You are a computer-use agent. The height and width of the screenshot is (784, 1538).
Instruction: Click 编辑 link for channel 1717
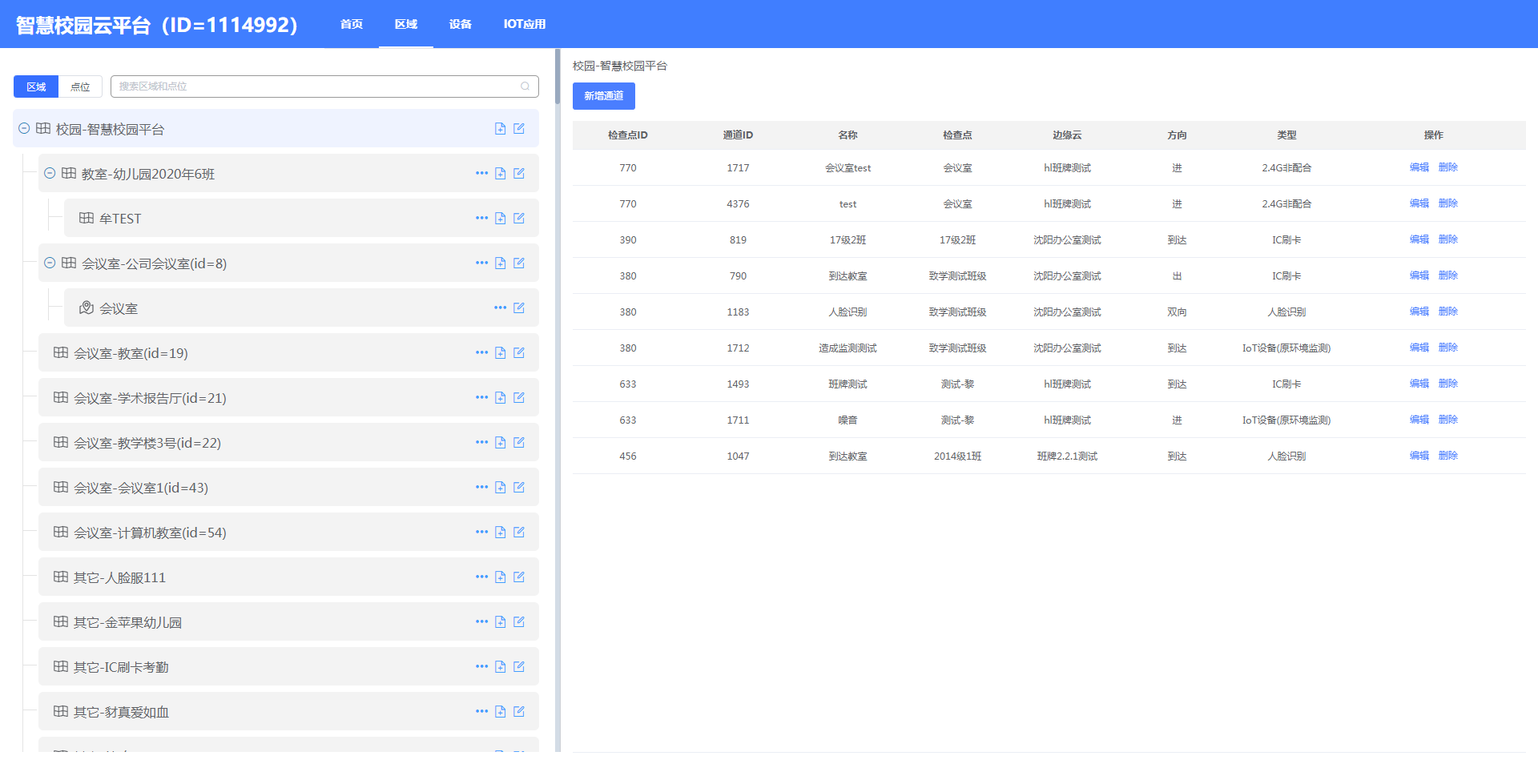(1419, 167)
